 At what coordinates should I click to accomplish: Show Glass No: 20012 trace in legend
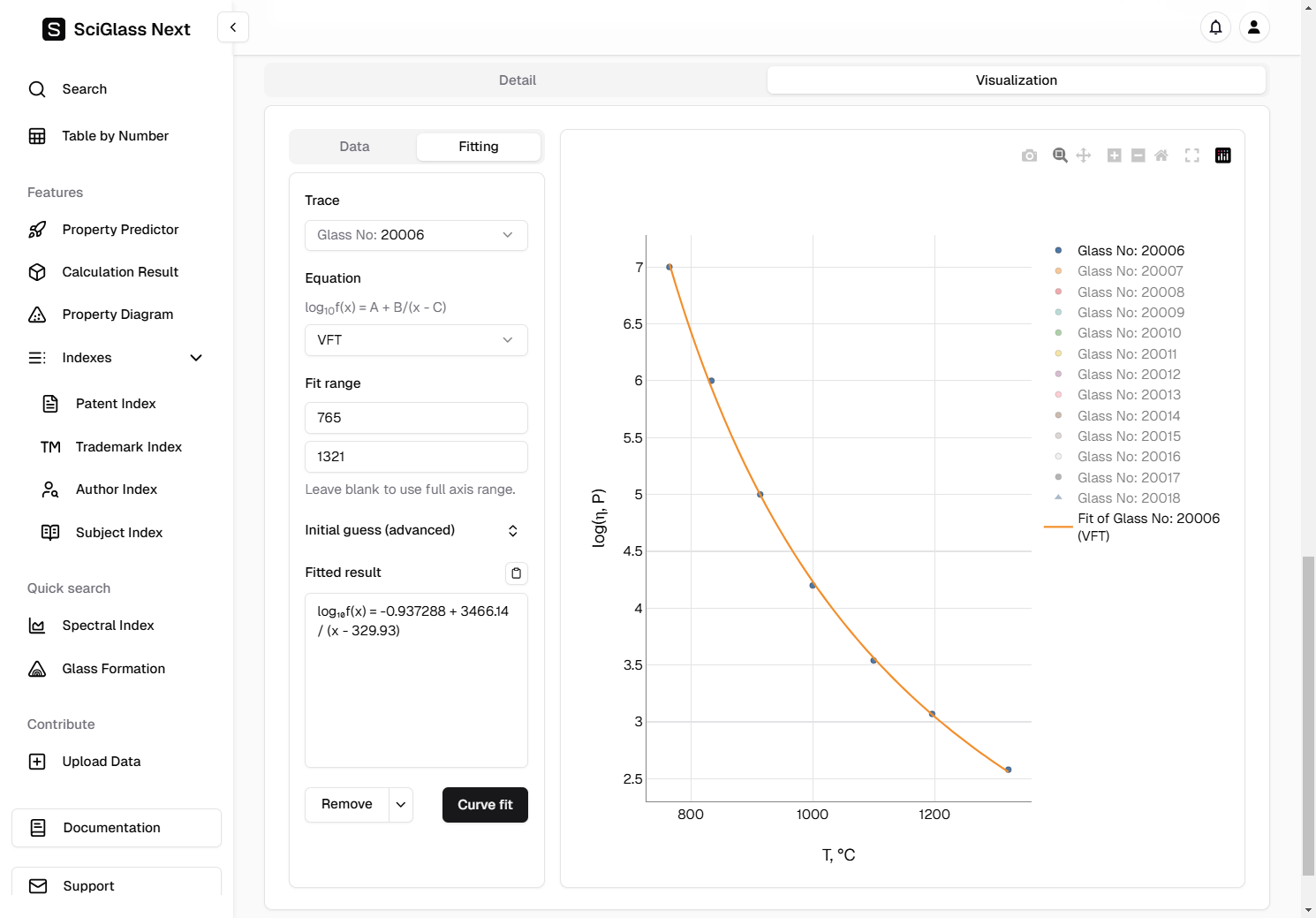[1128, 375]
